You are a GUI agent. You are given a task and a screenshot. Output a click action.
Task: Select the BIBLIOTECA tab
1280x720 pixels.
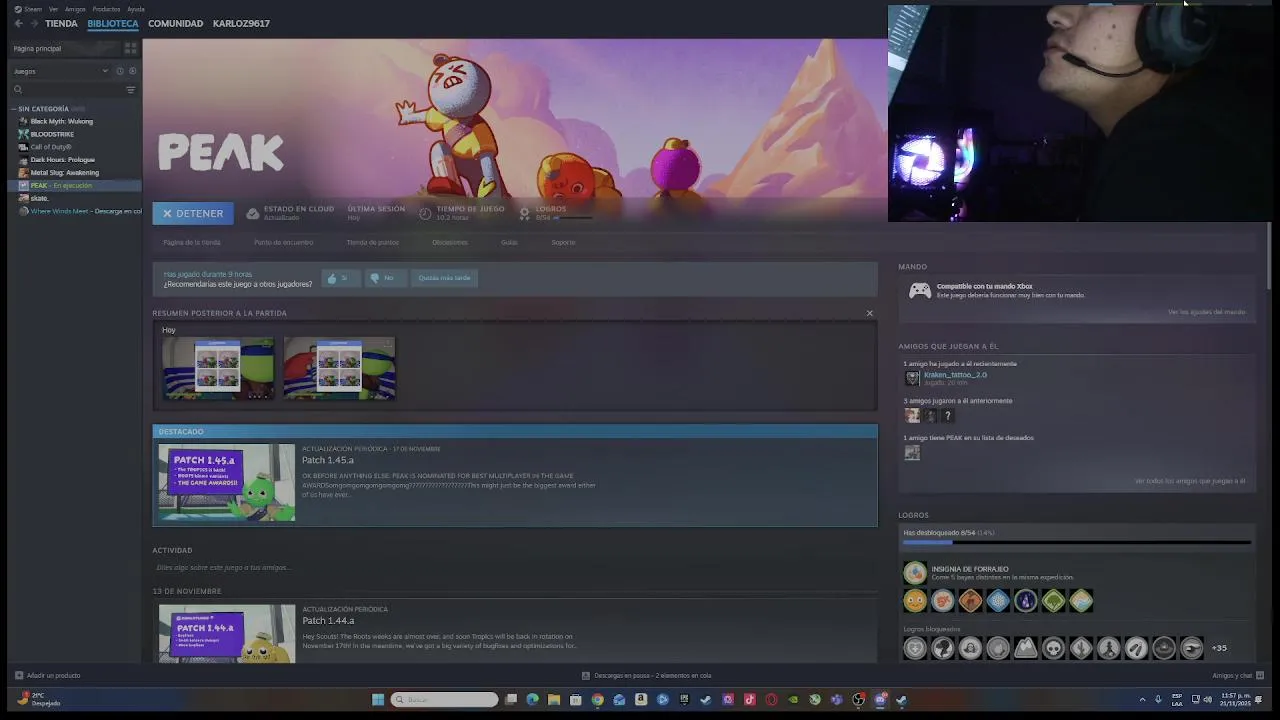click(113, 23)
